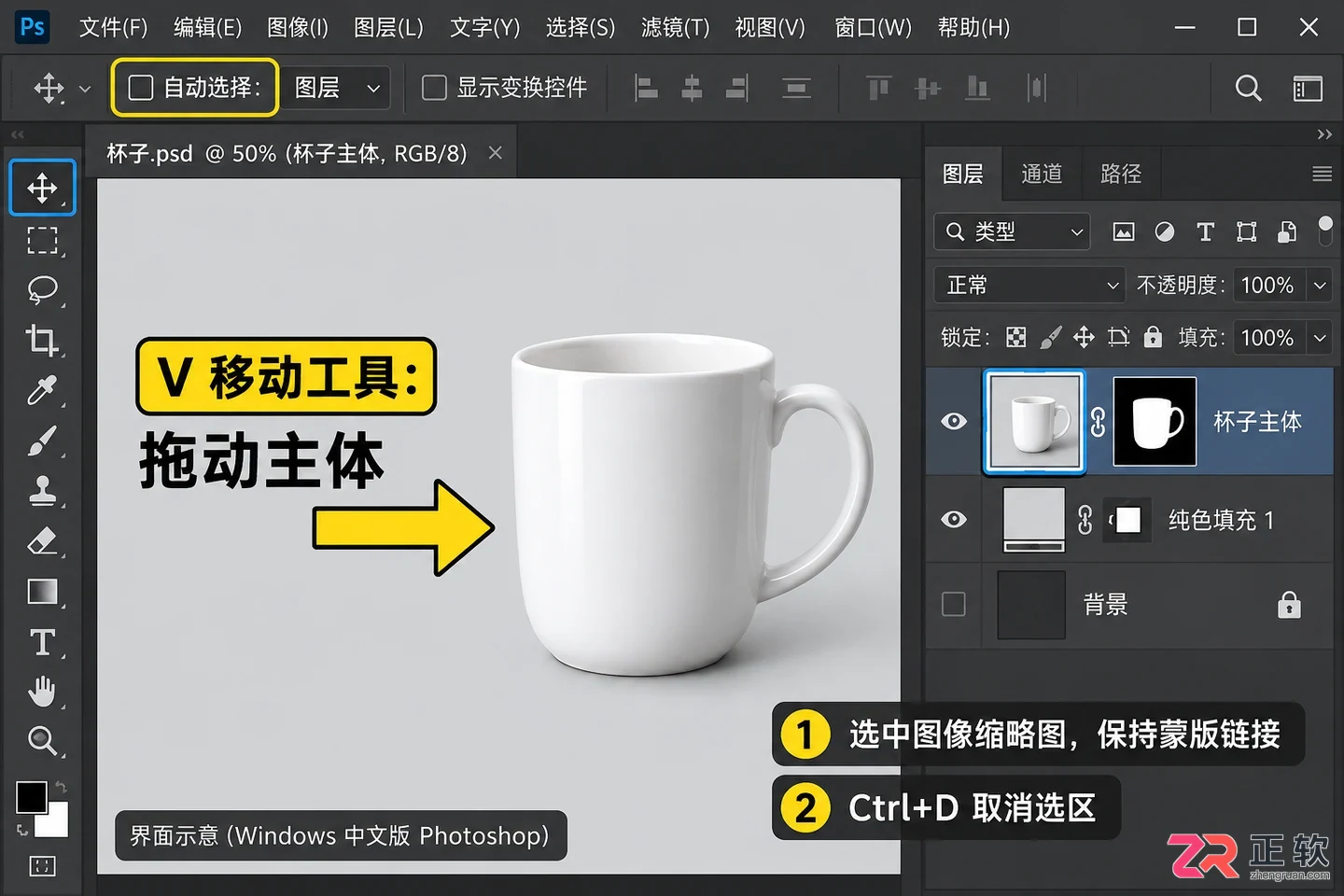This screenshot has height=896, width=1344.
Task: Open the workspace switcher icon
Action: pyautogui.click(x=1308, y=88)
